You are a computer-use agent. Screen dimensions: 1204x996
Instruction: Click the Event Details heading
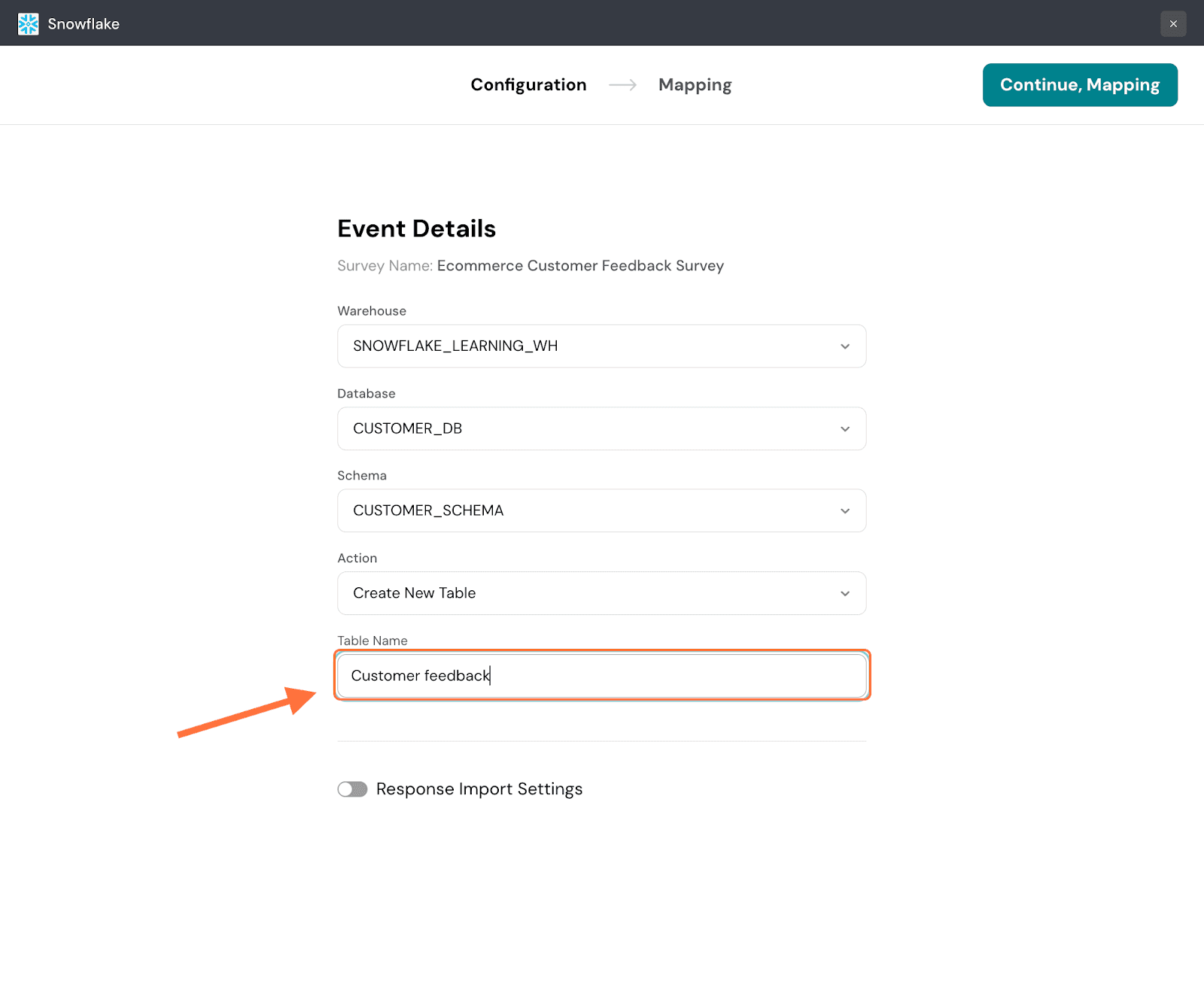coord(416,229)
